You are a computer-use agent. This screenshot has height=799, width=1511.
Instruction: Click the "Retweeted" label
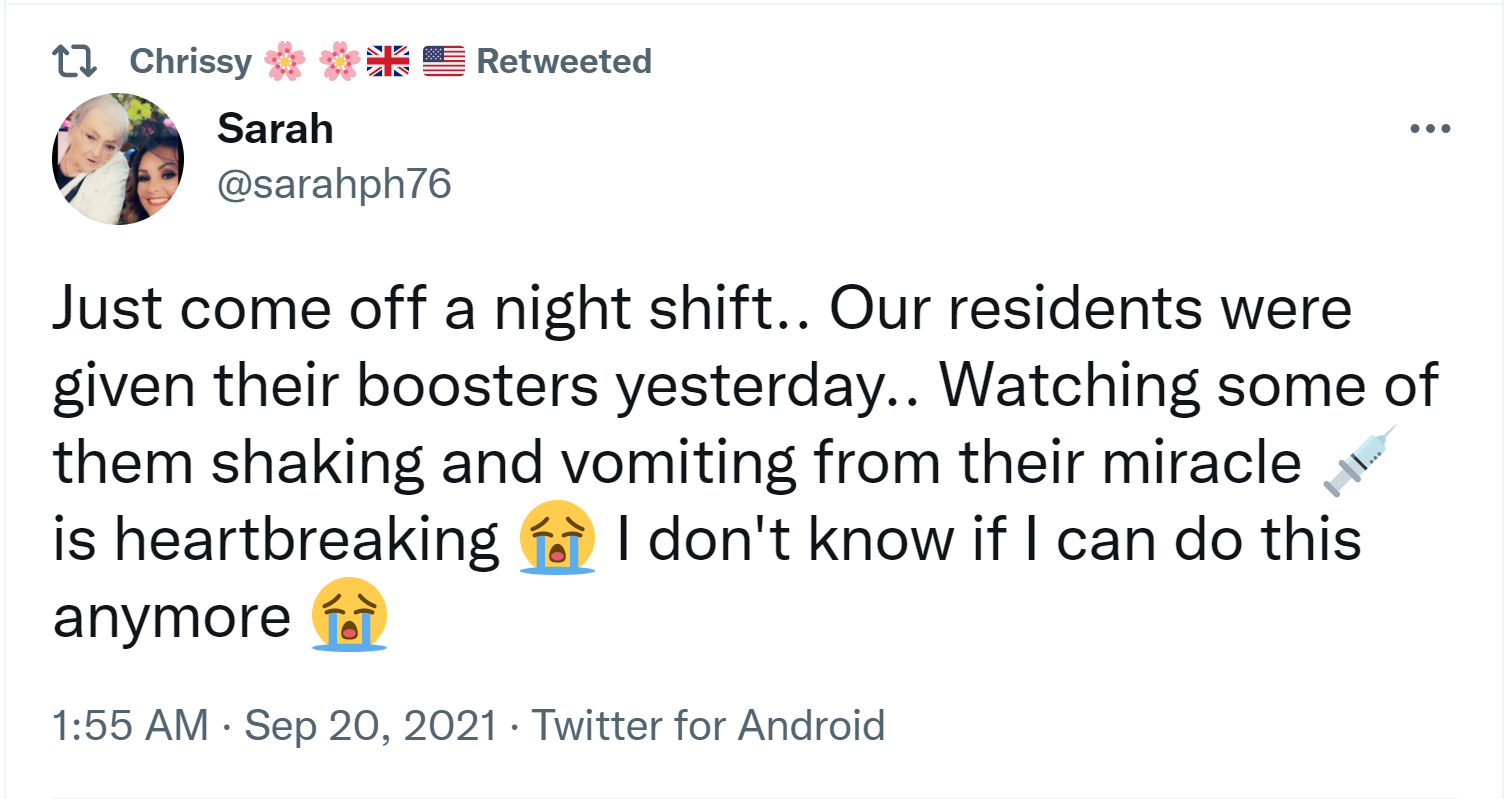coord(564,62)
